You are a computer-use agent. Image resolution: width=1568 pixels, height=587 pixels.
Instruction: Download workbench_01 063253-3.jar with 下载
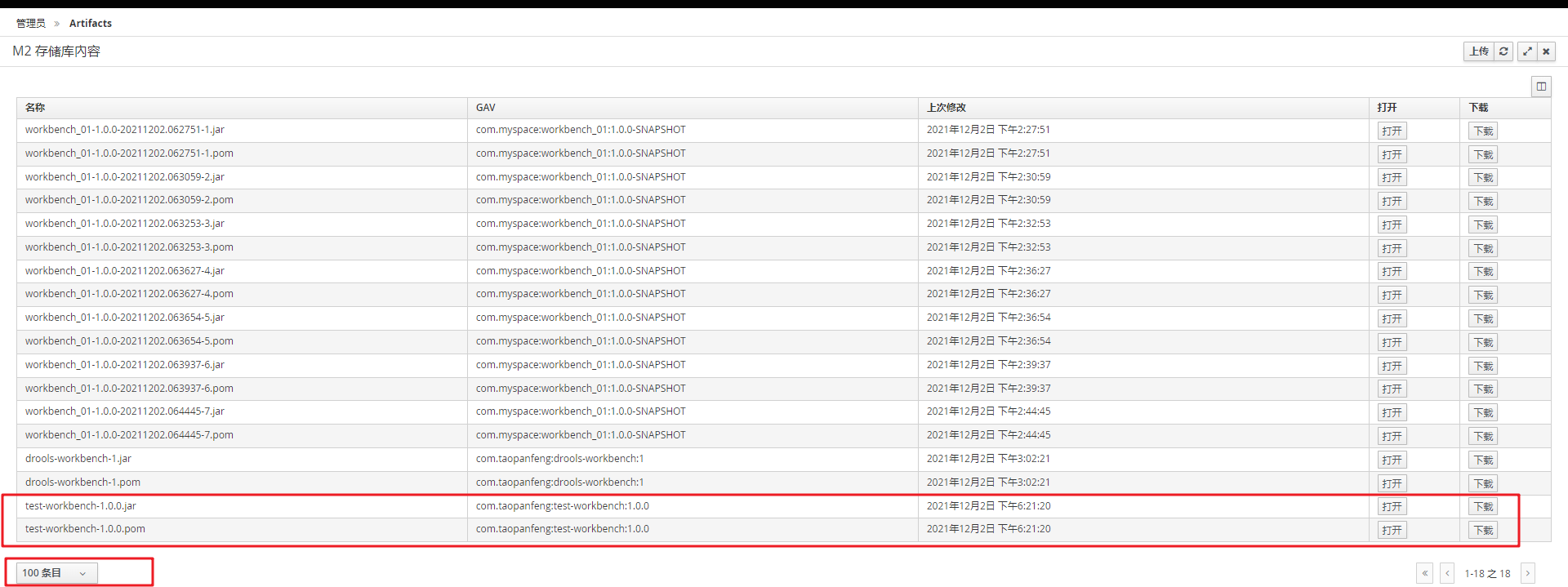pyautogui.click(x=1483, y=225)
